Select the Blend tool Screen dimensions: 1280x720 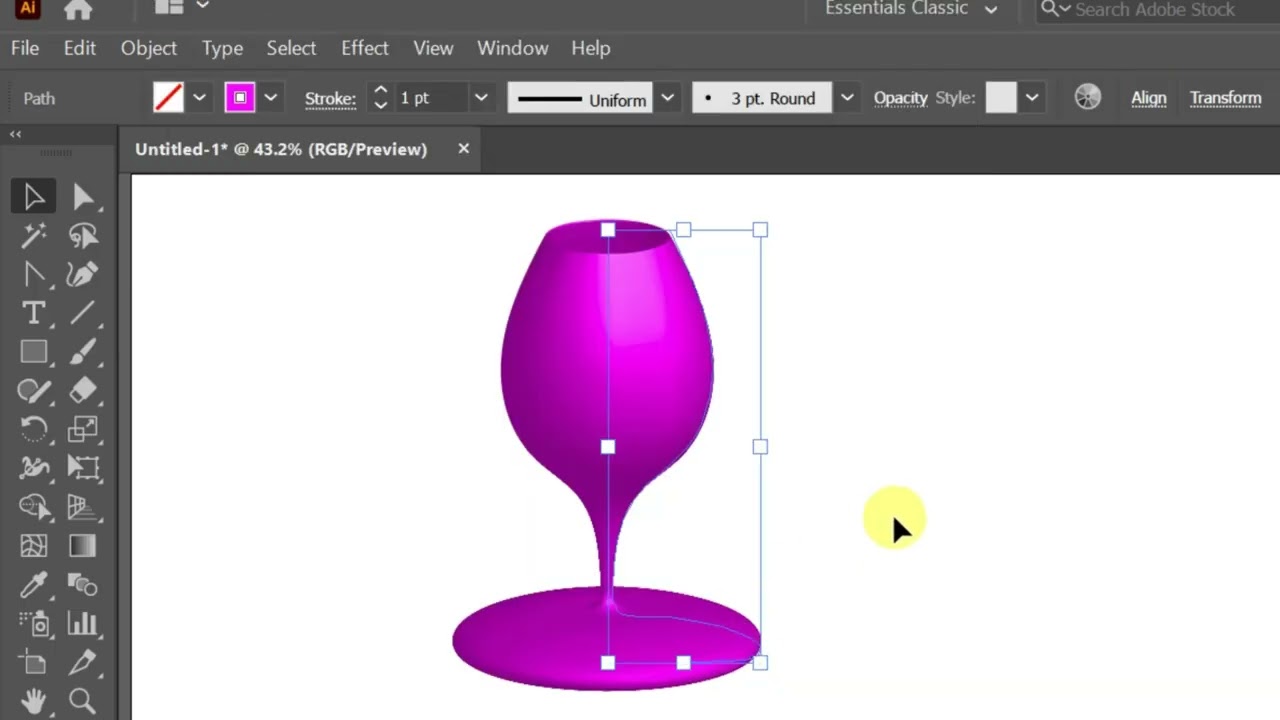pyautogui.click(x=83, y=584)
